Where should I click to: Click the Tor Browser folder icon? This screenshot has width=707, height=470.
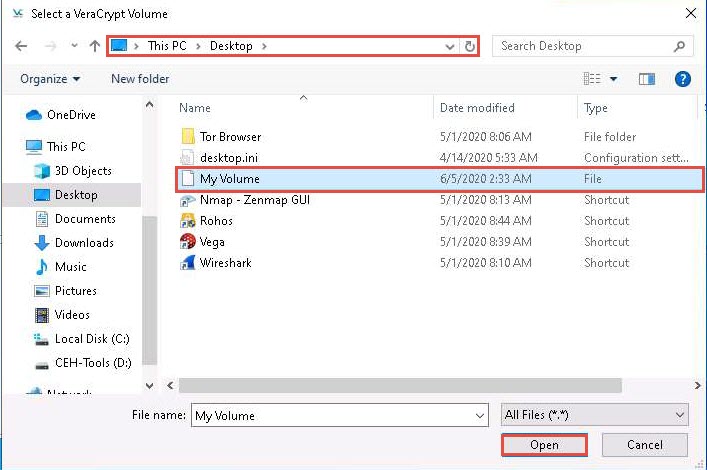[187, 137]
